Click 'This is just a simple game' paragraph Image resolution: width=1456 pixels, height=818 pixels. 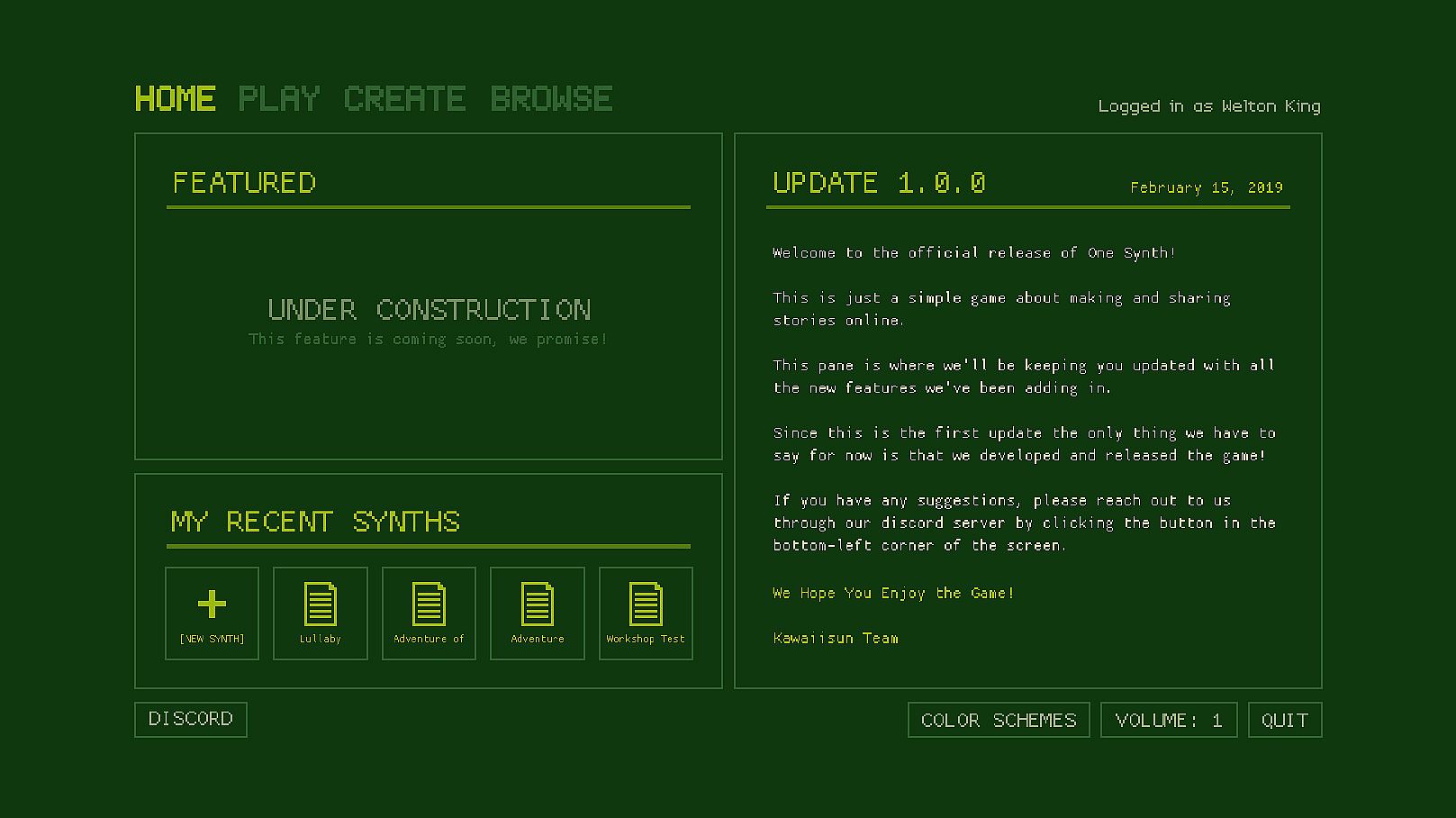[x=1001, y=309]
